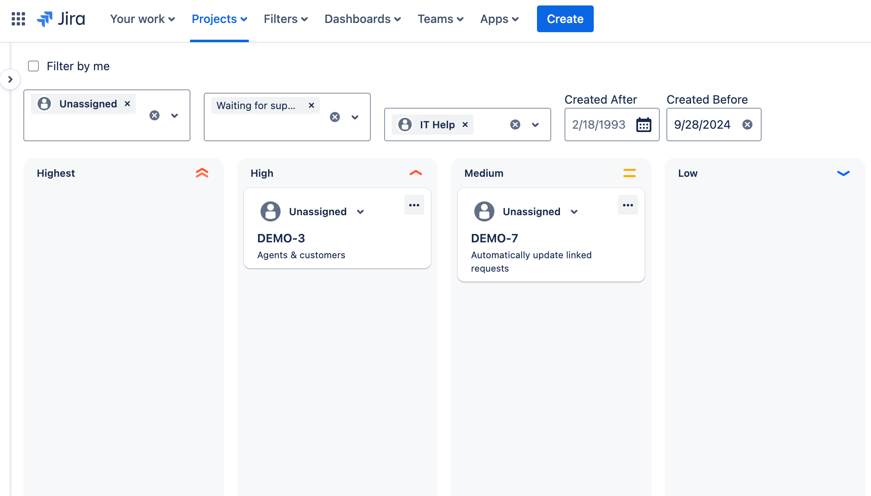Clear the Created Before date
The height and width of the screenshot is (496, 871).
[747, 125]
